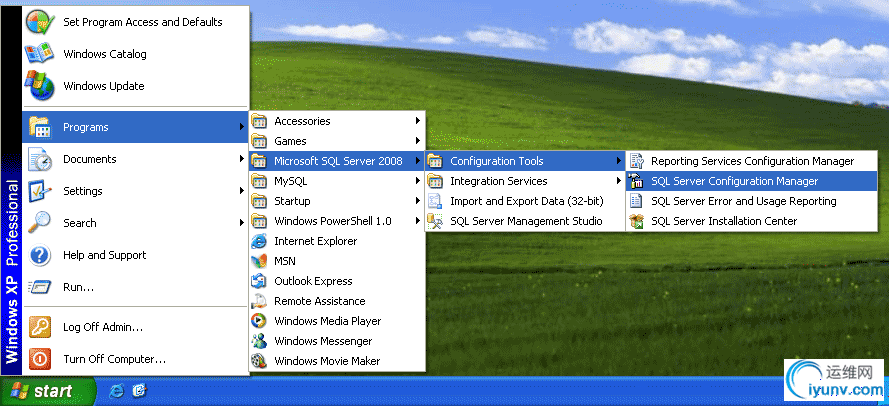Image resolution: width=889 pixels, height=406 pixels.
Task: Choose Log Off Admin... entry
Action: click(136, 327)
